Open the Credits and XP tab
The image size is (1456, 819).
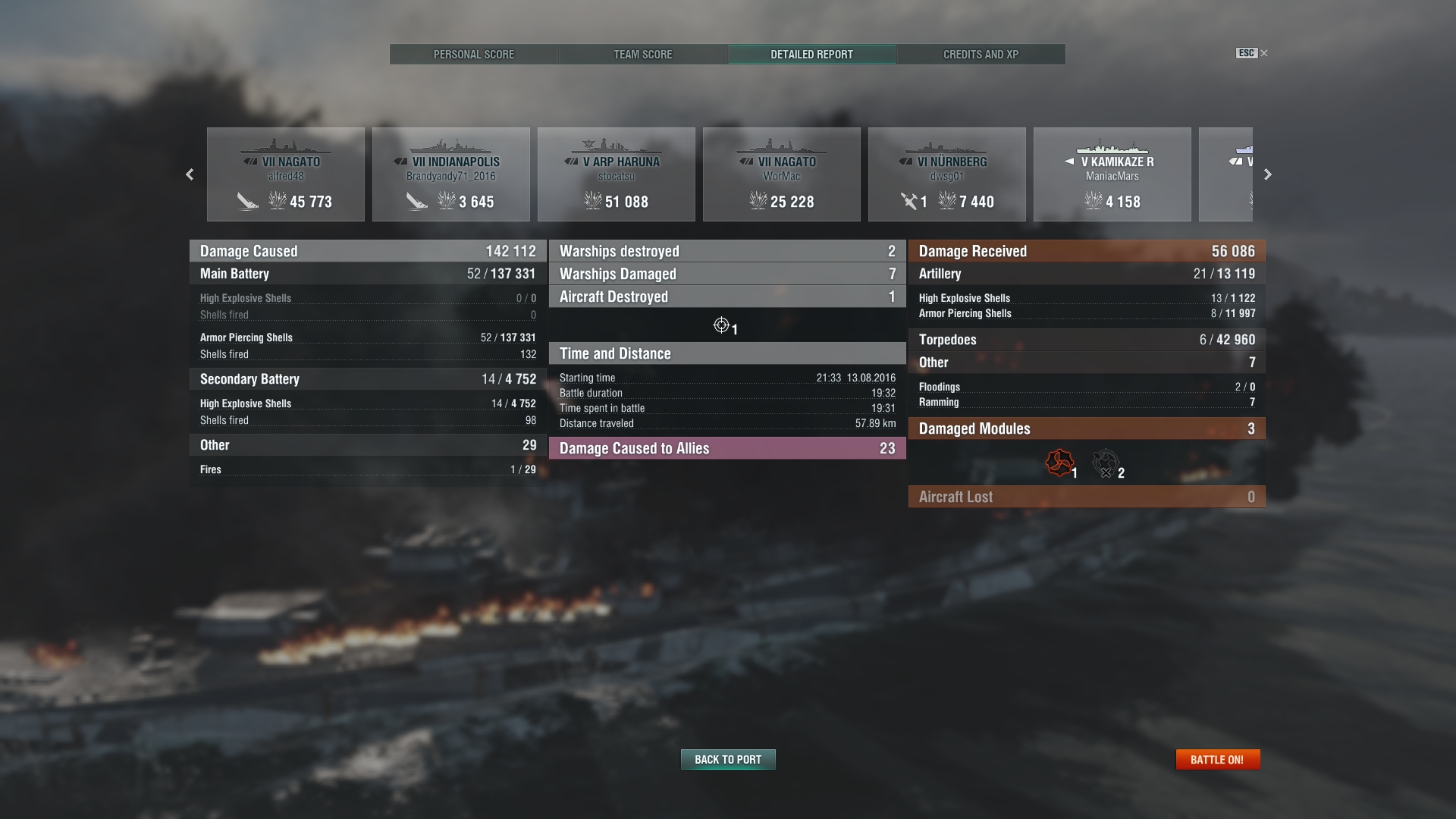point(981,55)
